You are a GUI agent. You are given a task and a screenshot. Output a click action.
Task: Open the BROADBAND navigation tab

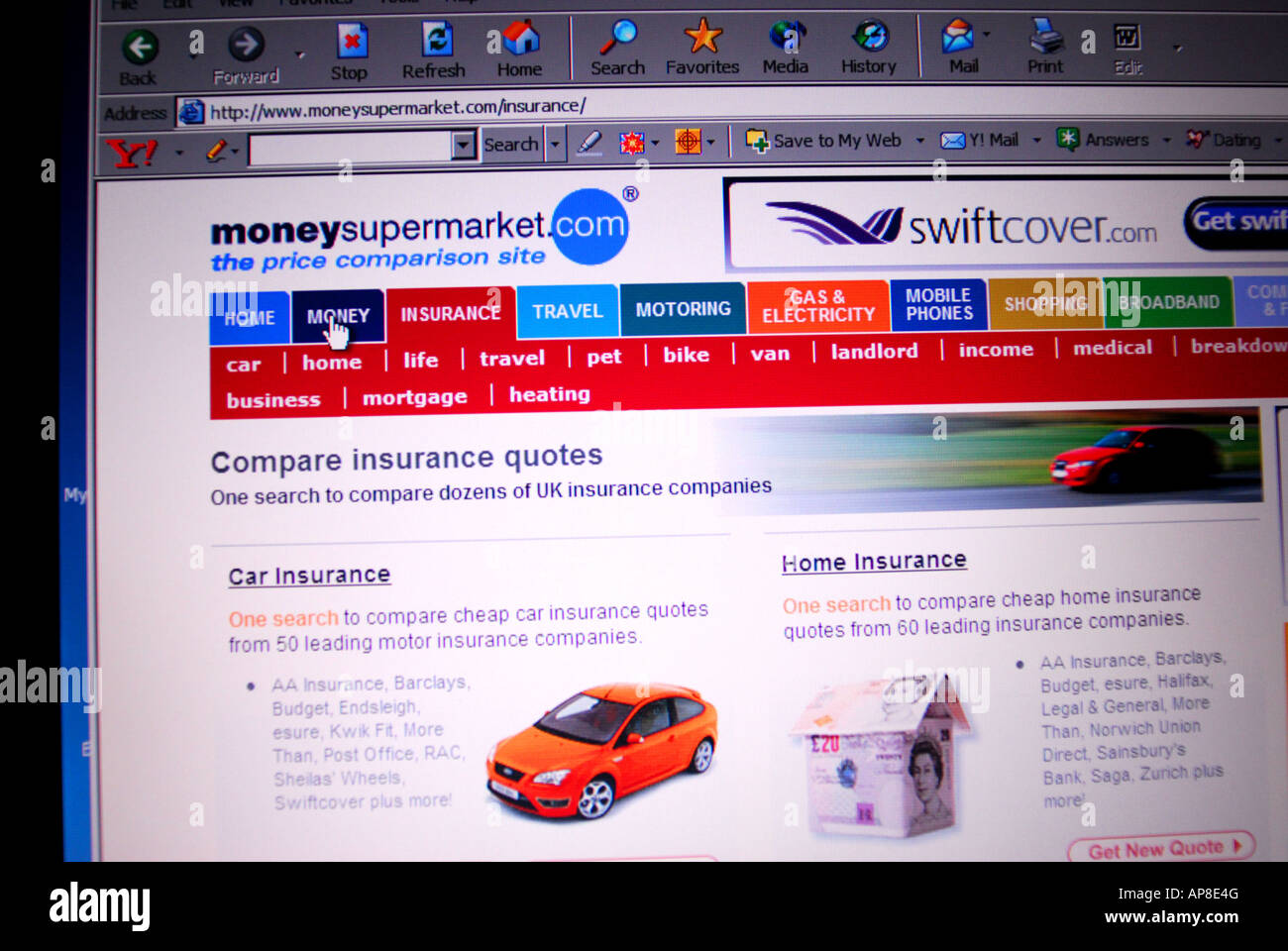(1169, 302)
